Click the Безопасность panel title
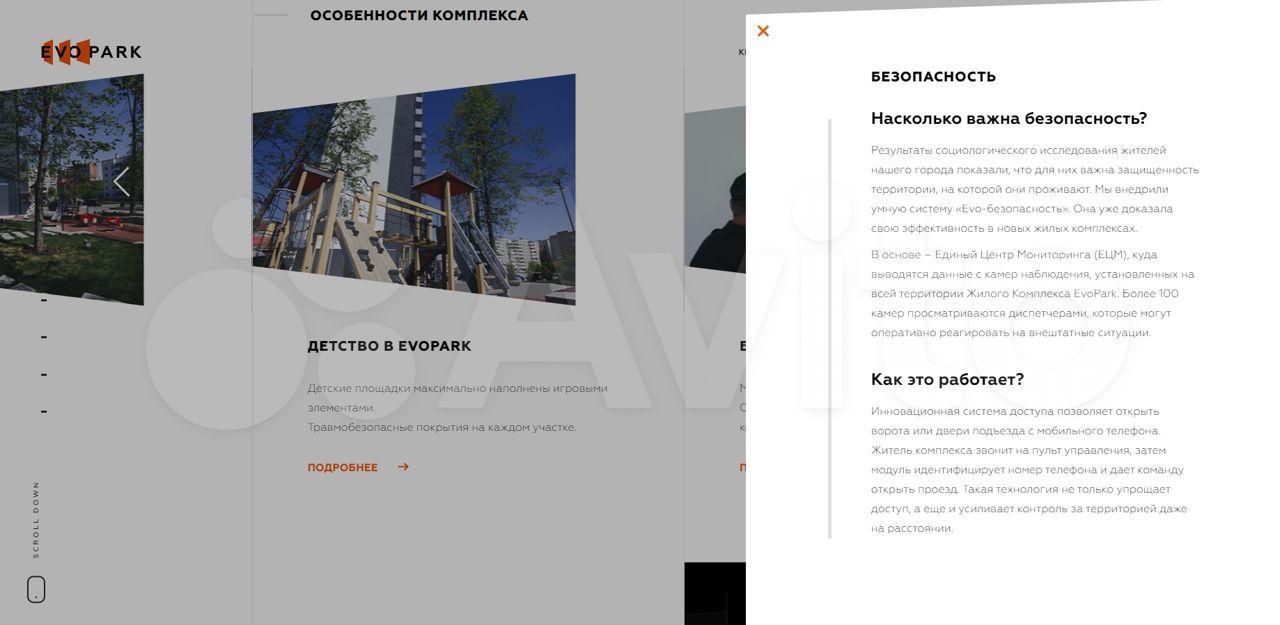Screen dimensions: 1280x625 [933, 77]
